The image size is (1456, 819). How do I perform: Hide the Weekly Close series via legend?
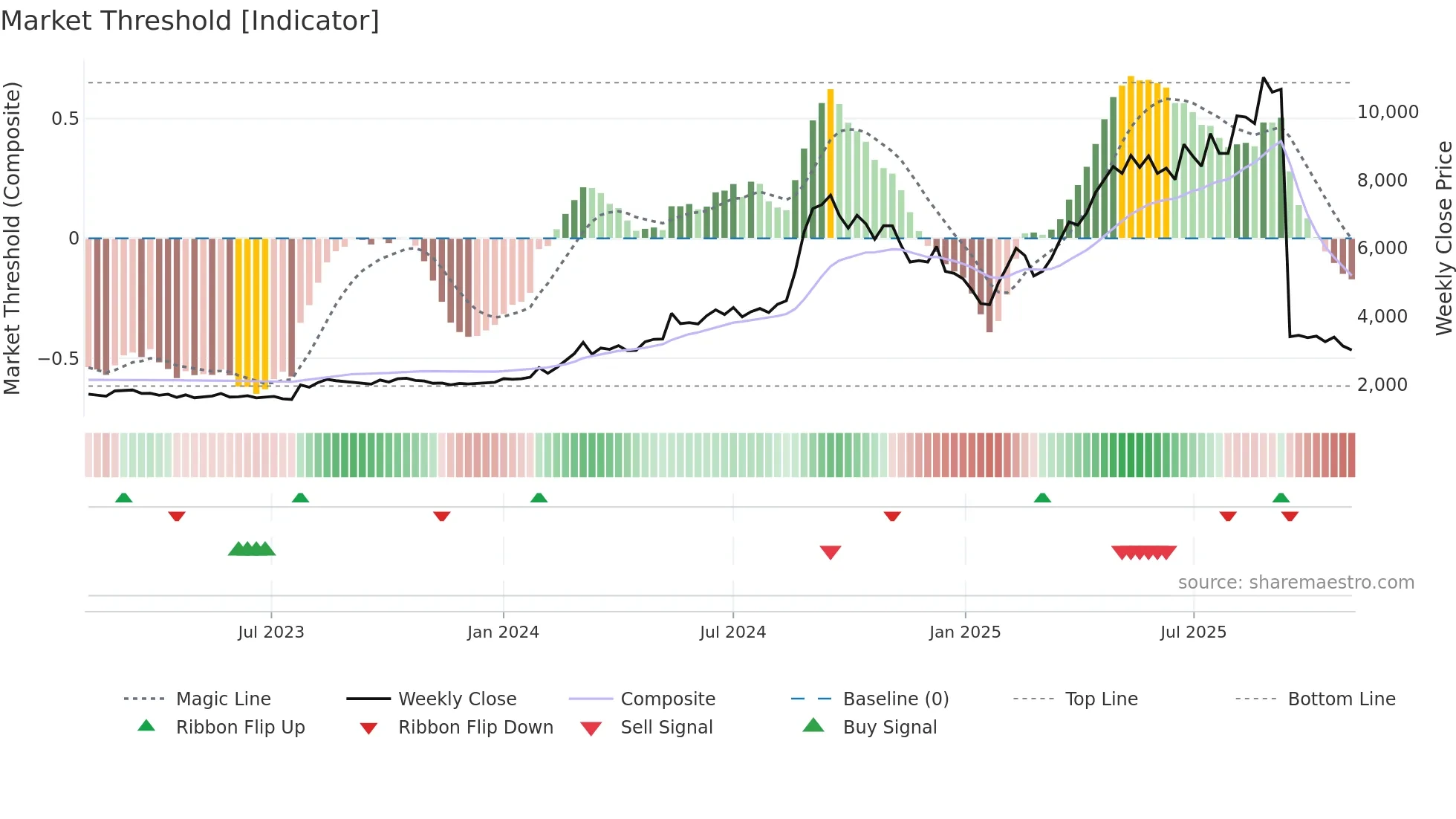pos(457,699)
